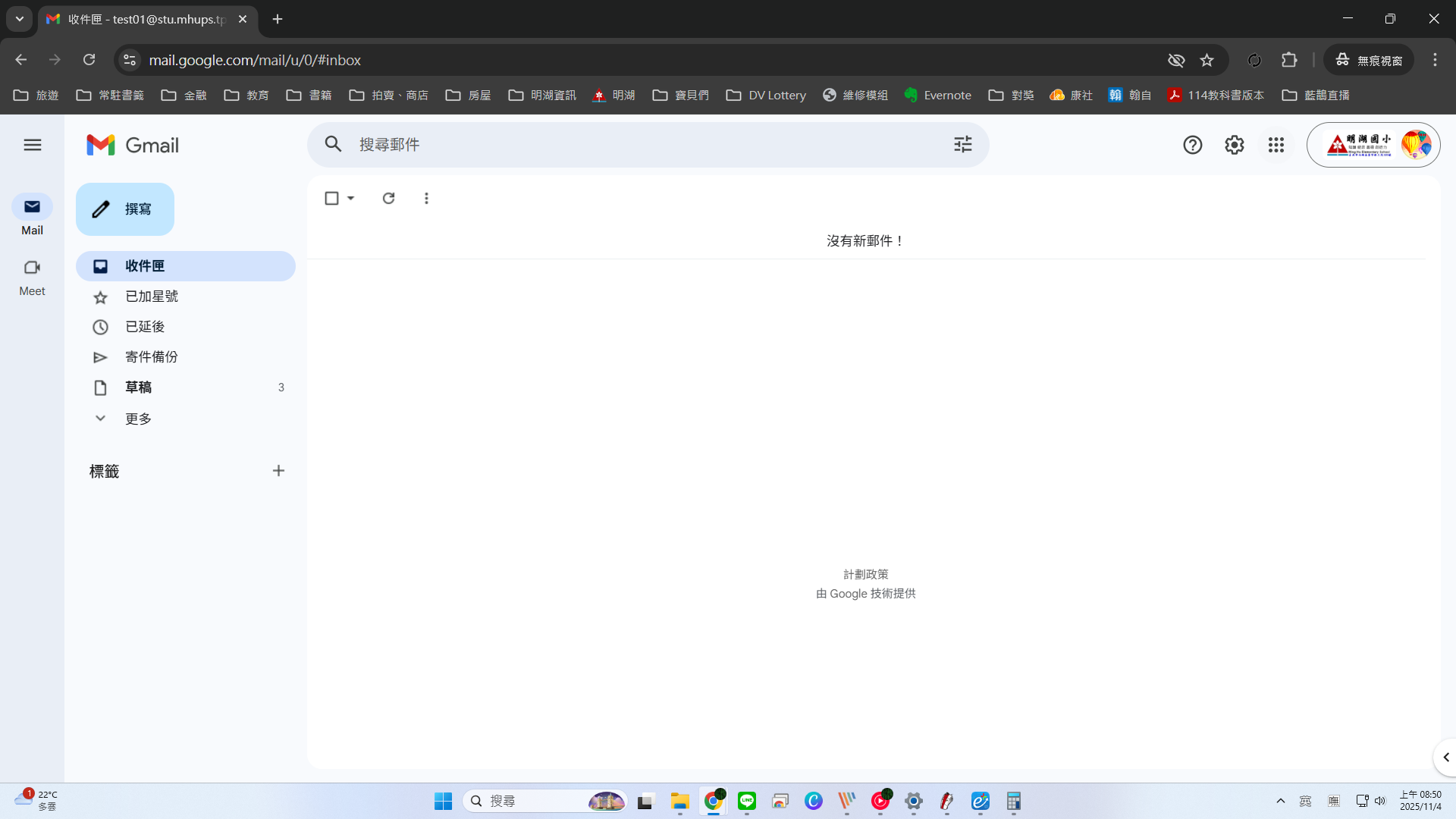Refresh the inbox mail list
1456x819 pixels.
[388, 198]
